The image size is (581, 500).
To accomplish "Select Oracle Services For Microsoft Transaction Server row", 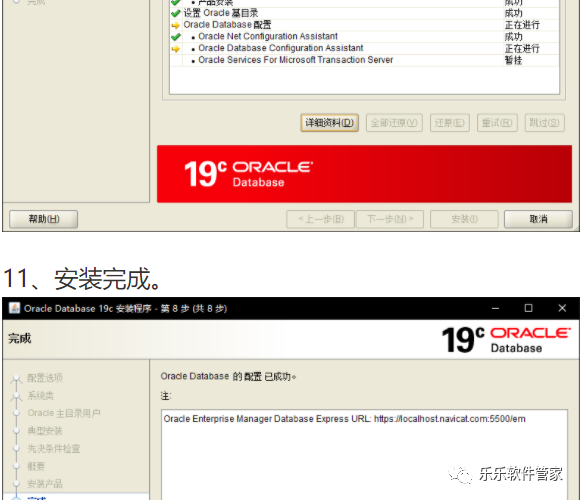I will point(364,60).
